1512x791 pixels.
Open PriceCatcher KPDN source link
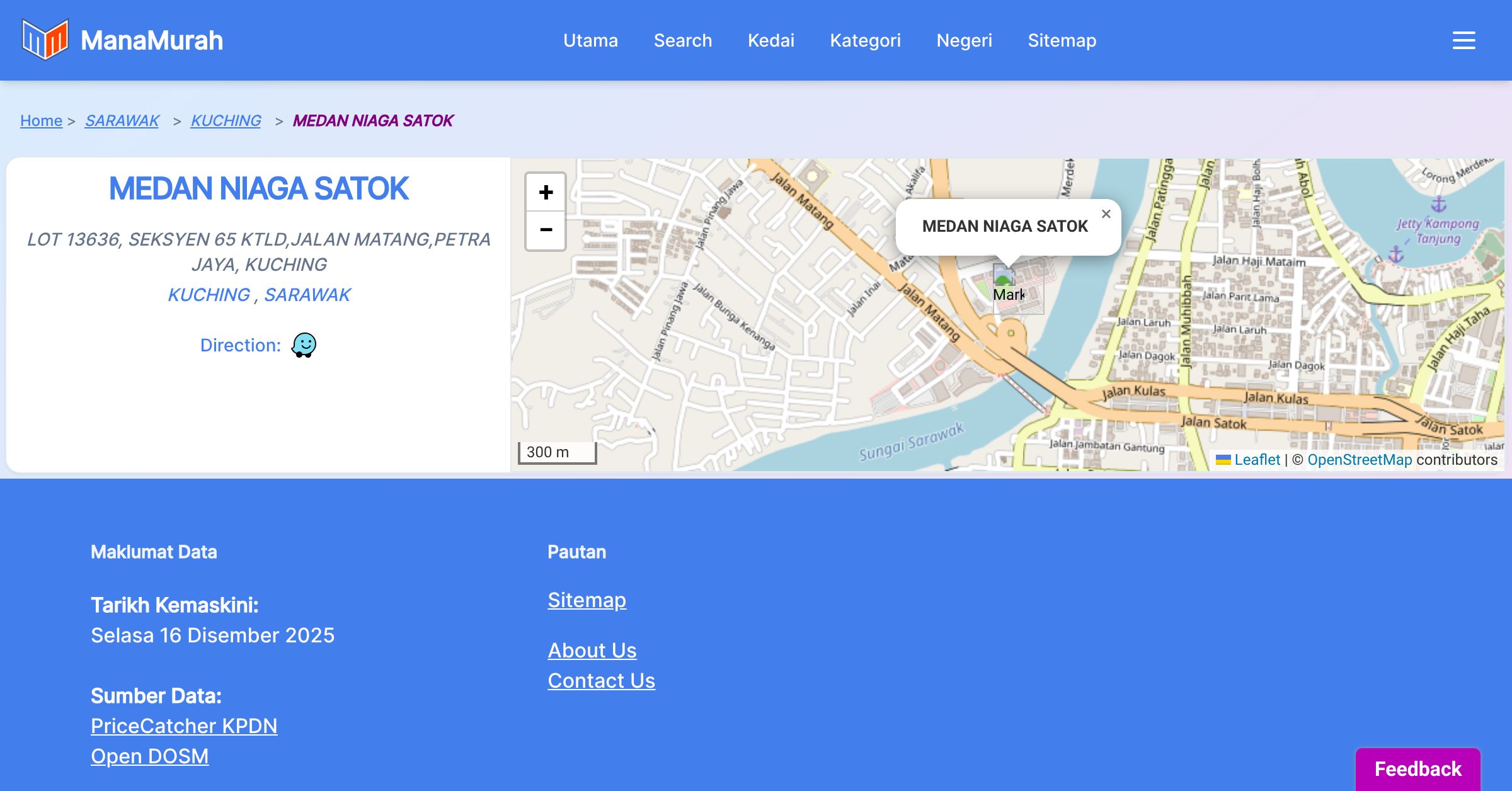(184, 726)
